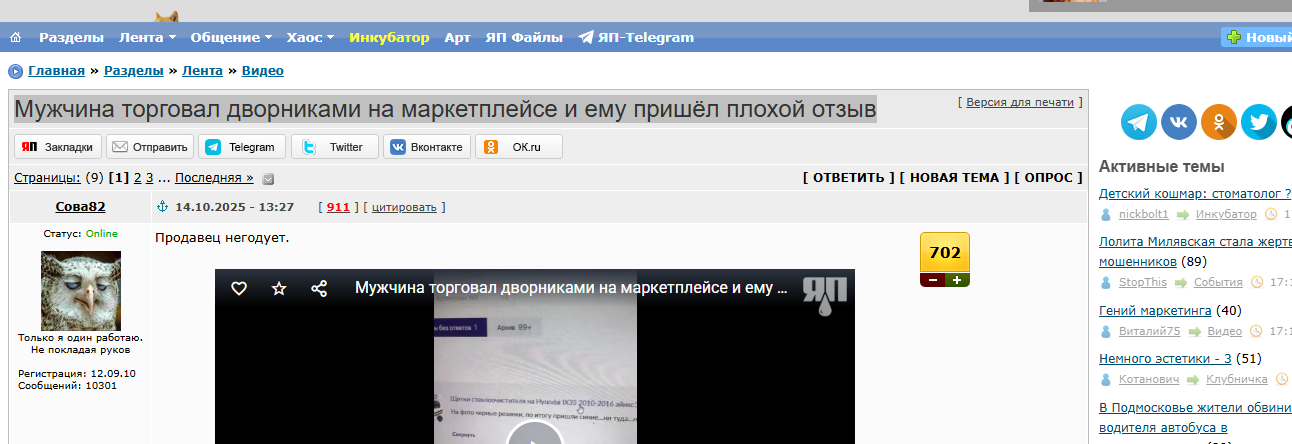
Task: Share via Twitter button
Action: tap(335, 147)
